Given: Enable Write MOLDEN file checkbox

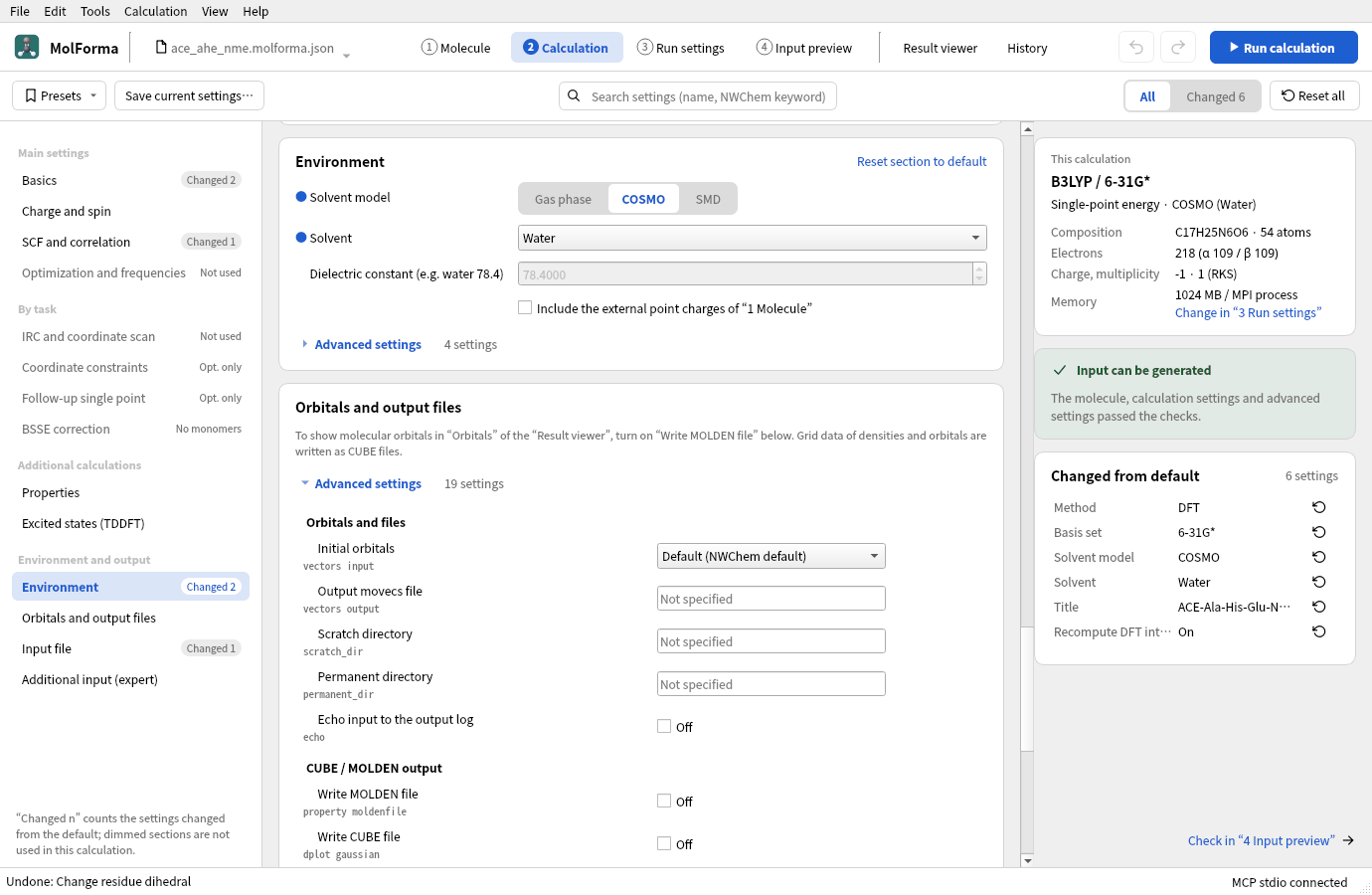Looking at the screenshot, I should tap(664, 801).
